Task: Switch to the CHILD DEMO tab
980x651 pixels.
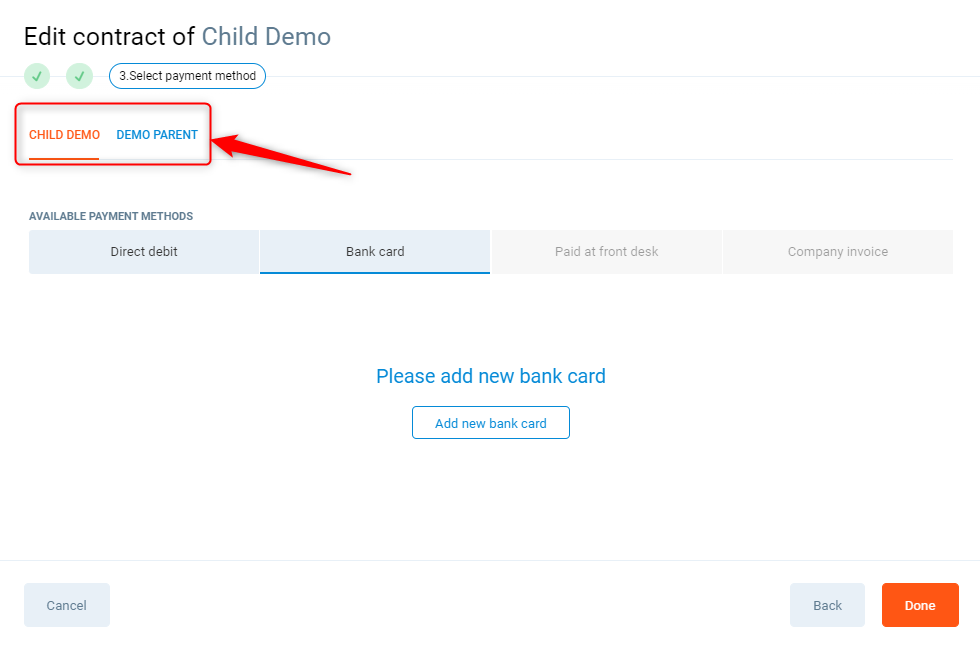Action: coord(64,135)
